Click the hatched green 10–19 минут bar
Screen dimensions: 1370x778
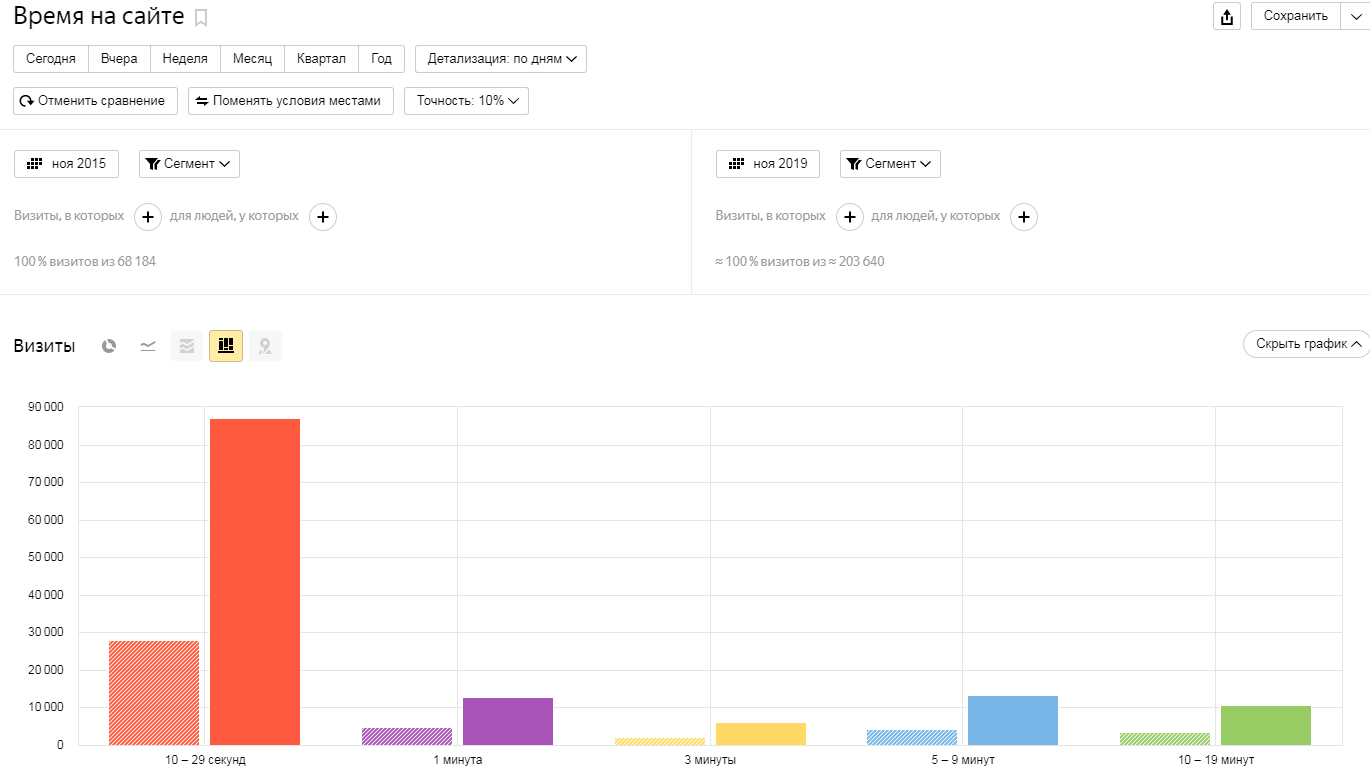pyautogui.click(x=1165, y=739)
